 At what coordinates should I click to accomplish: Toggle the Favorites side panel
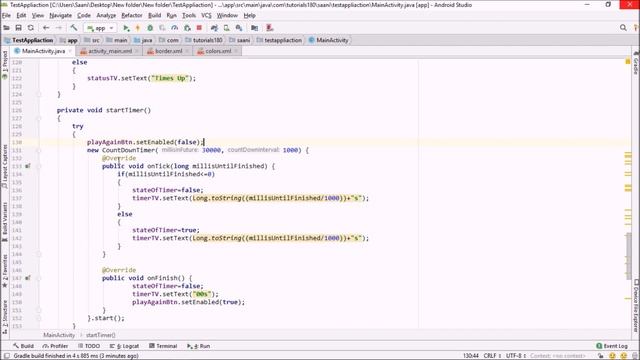coord(4,271)
